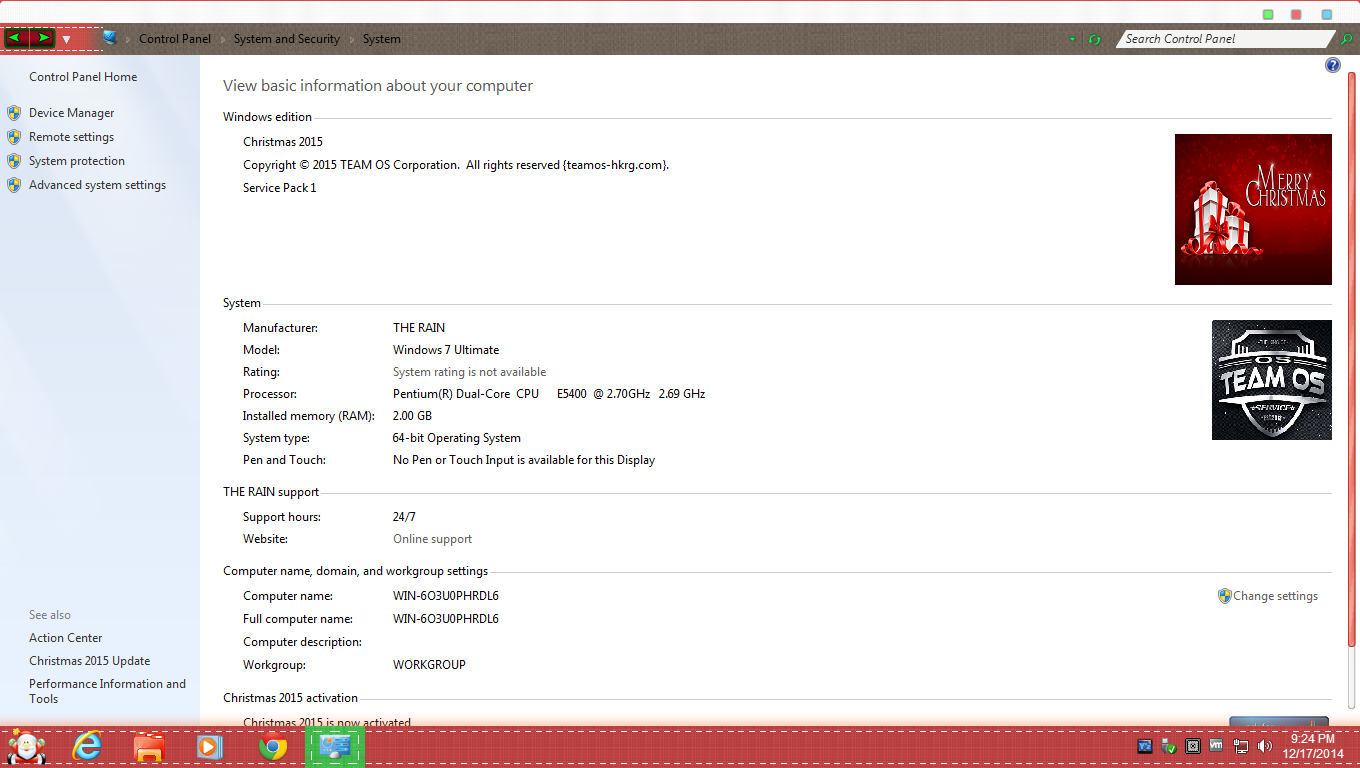The image size is (1360, 768).
Task: Click the computer icon in address bar
Action: [109, 38]
